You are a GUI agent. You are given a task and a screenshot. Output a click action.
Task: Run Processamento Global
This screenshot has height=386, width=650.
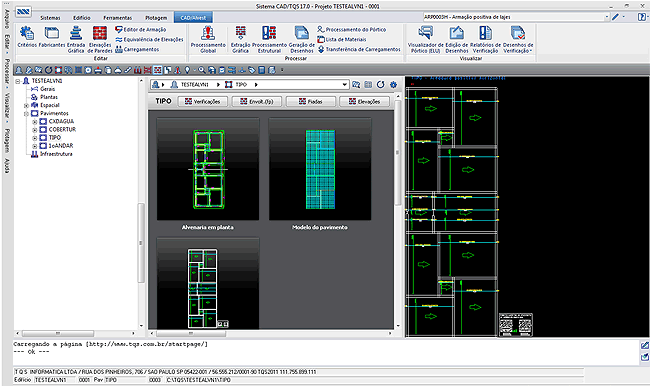click(x=208, y=39)
